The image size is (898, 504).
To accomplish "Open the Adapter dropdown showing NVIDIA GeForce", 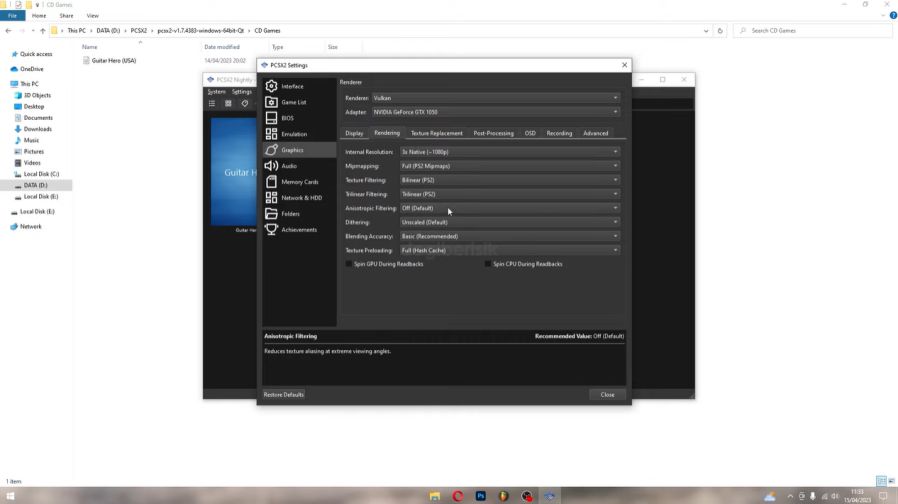I will pos(496,112).
